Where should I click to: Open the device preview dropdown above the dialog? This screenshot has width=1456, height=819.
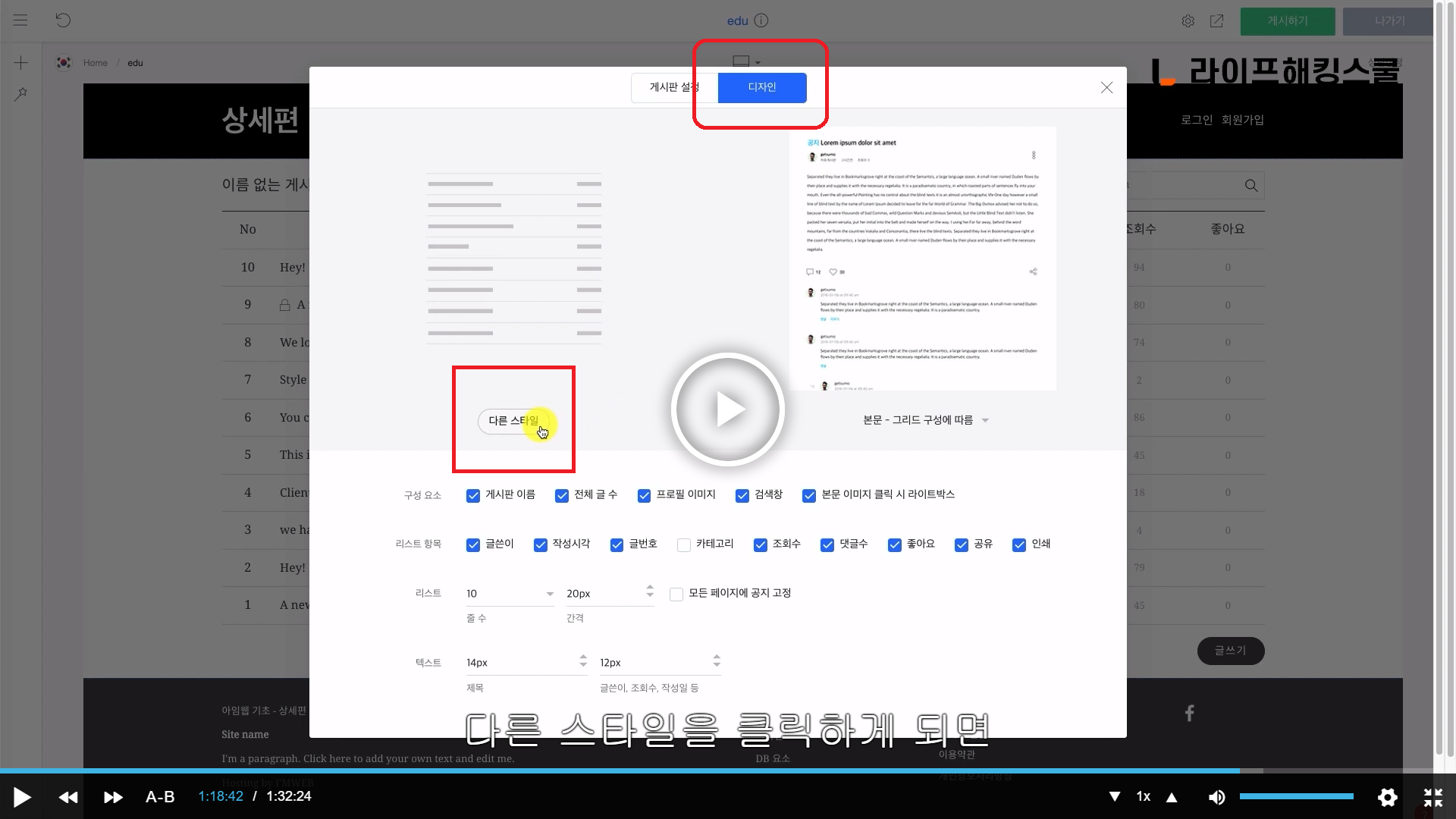(x=746, y=61)
